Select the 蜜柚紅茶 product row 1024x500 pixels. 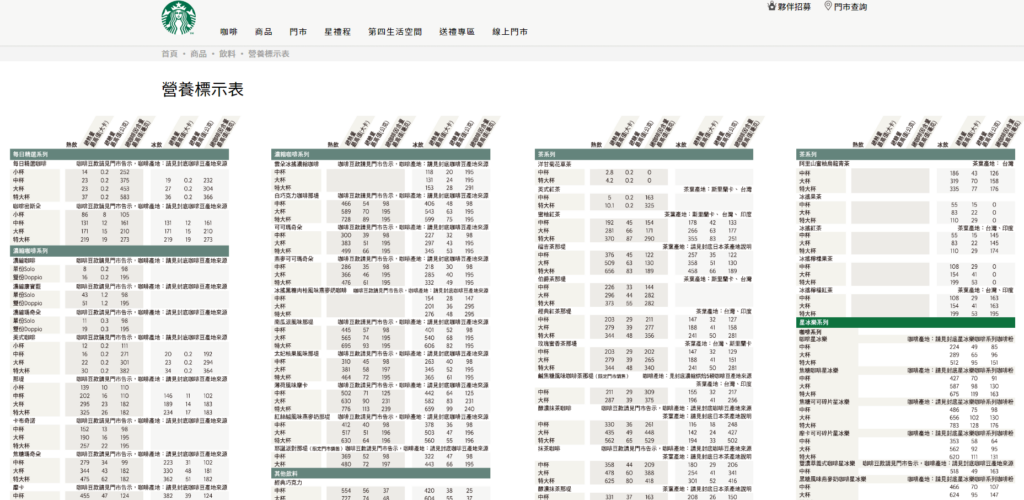click(644, 214)
